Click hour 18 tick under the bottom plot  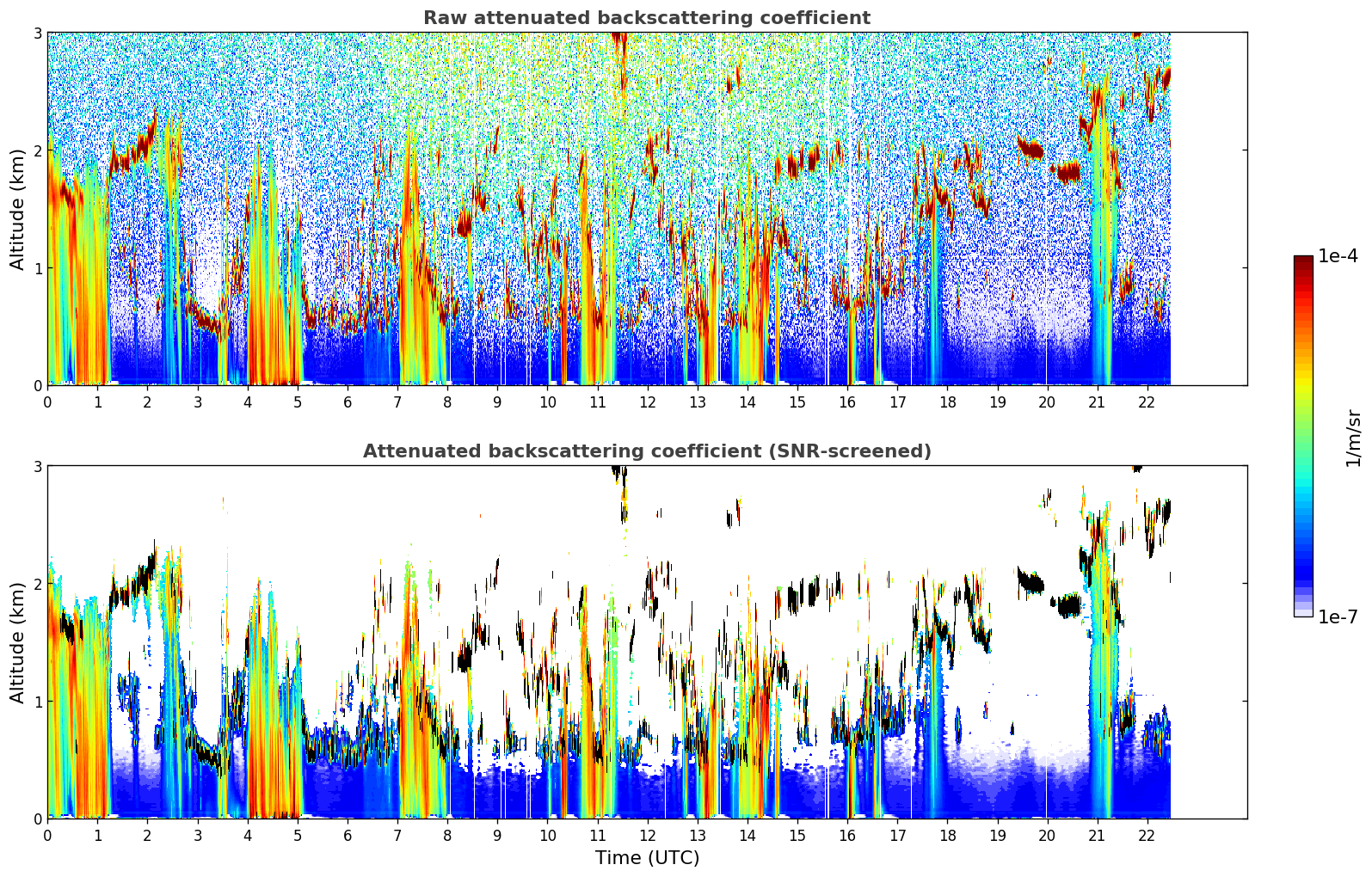point(947,836)
